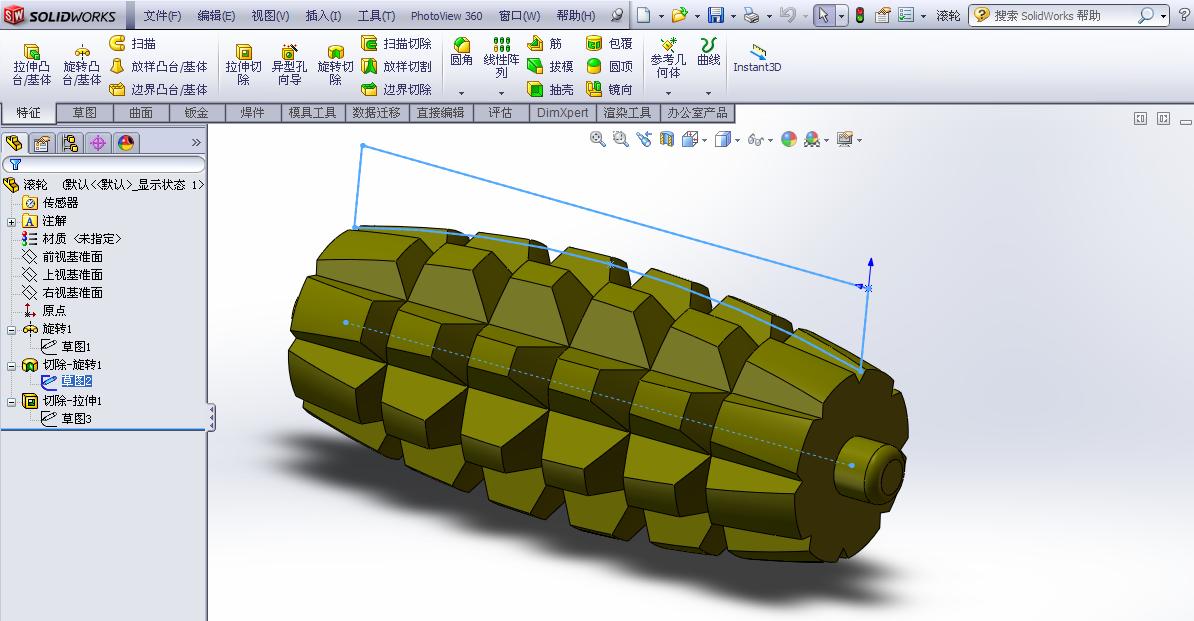This screenshot has width=1194, height=621.
Task: Open the 参考几何体 dropdown arrow
Action: tap(668, 93)
